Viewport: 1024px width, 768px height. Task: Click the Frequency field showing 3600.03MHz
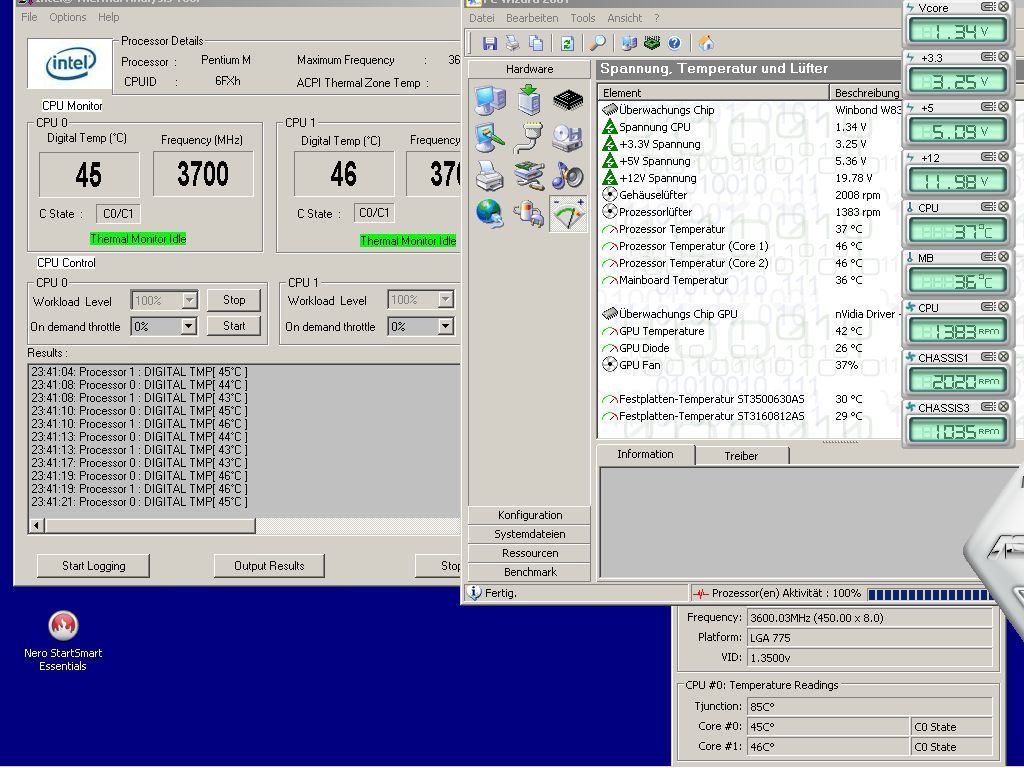[869, 618]
